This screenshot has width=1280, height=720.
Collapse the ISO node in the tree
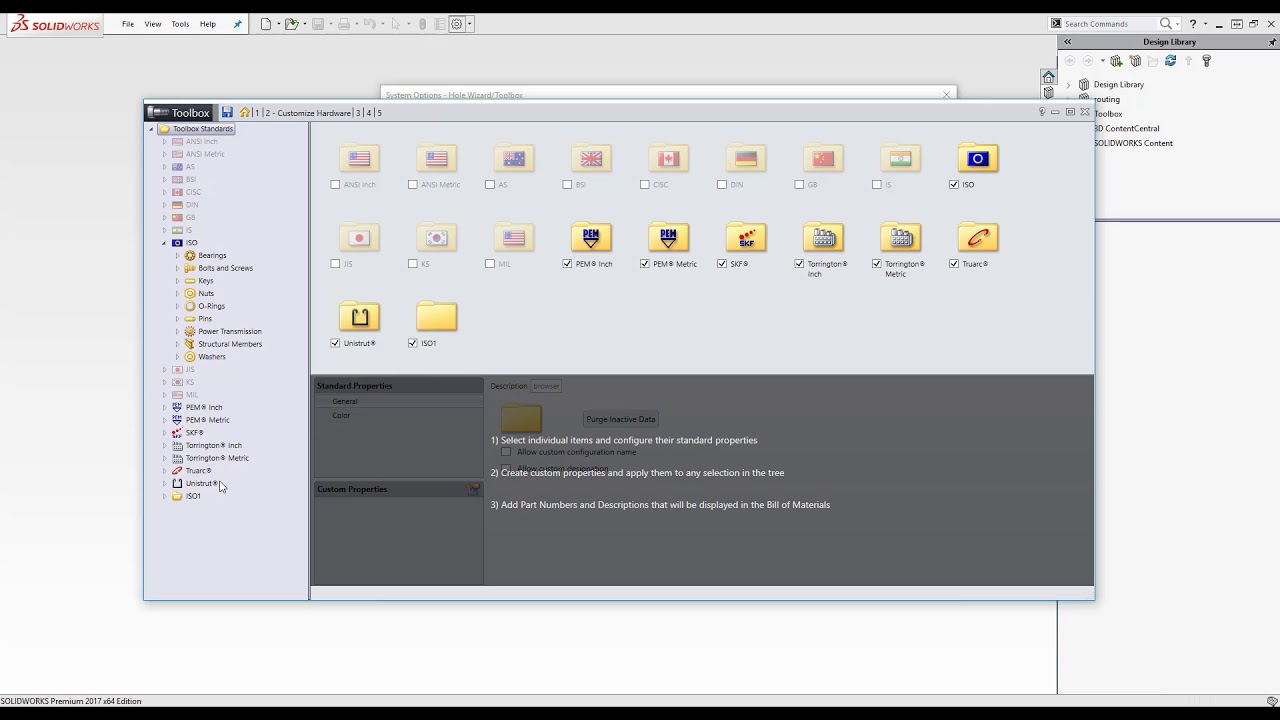coord(165,243)
